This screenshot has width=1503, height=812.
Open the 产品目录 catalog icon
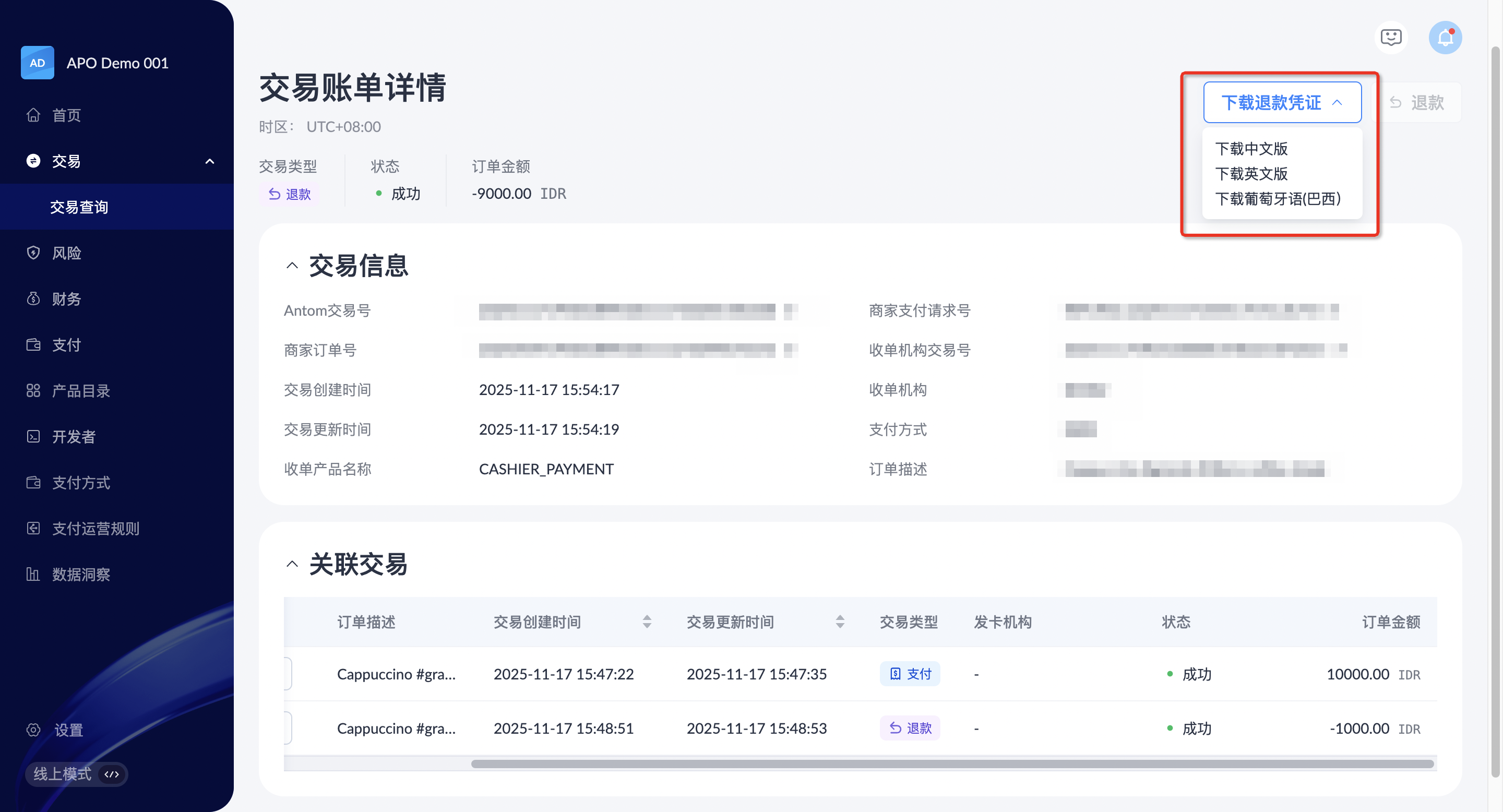pyautogui.click(x=33, y=391)
